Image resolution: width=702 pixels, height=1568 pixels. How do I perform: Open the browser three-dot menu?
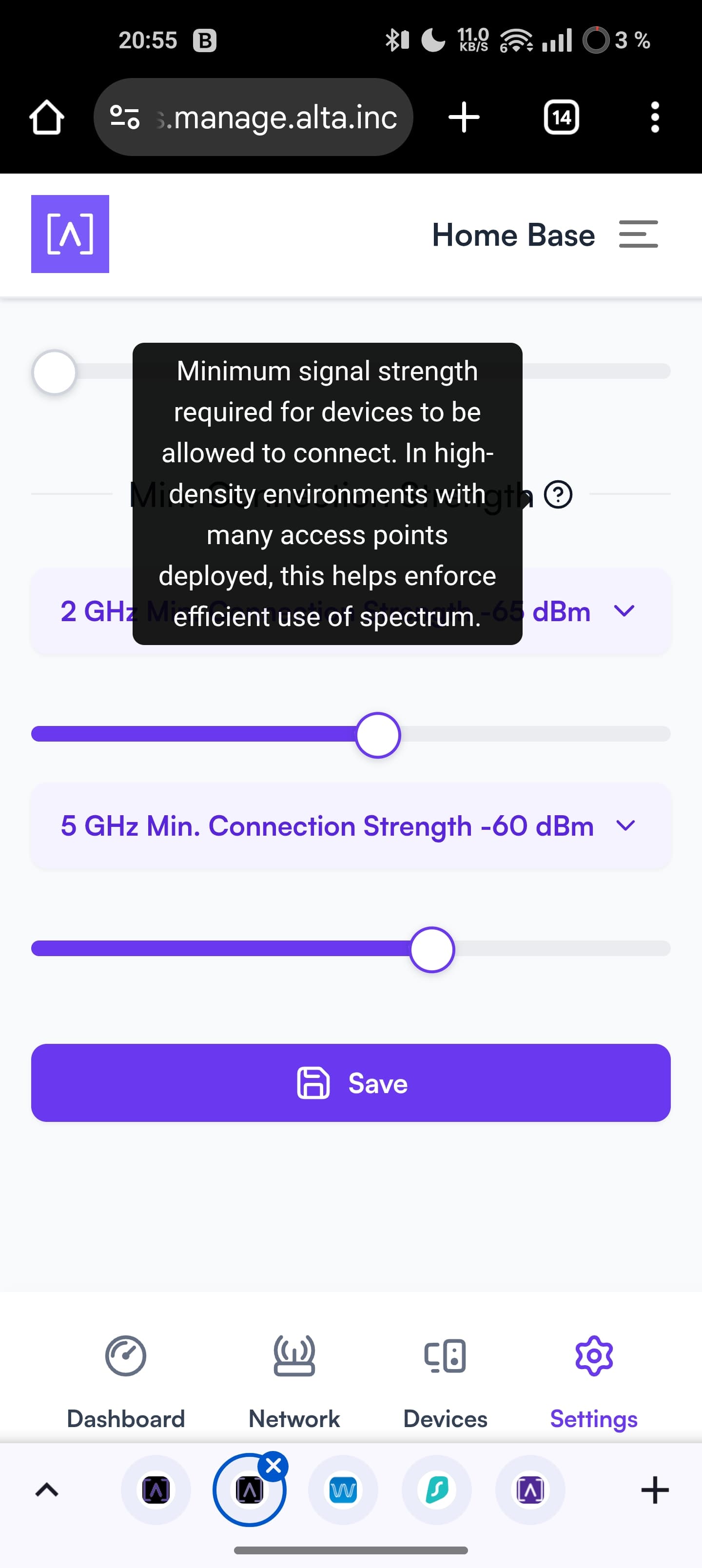point(655,117)
